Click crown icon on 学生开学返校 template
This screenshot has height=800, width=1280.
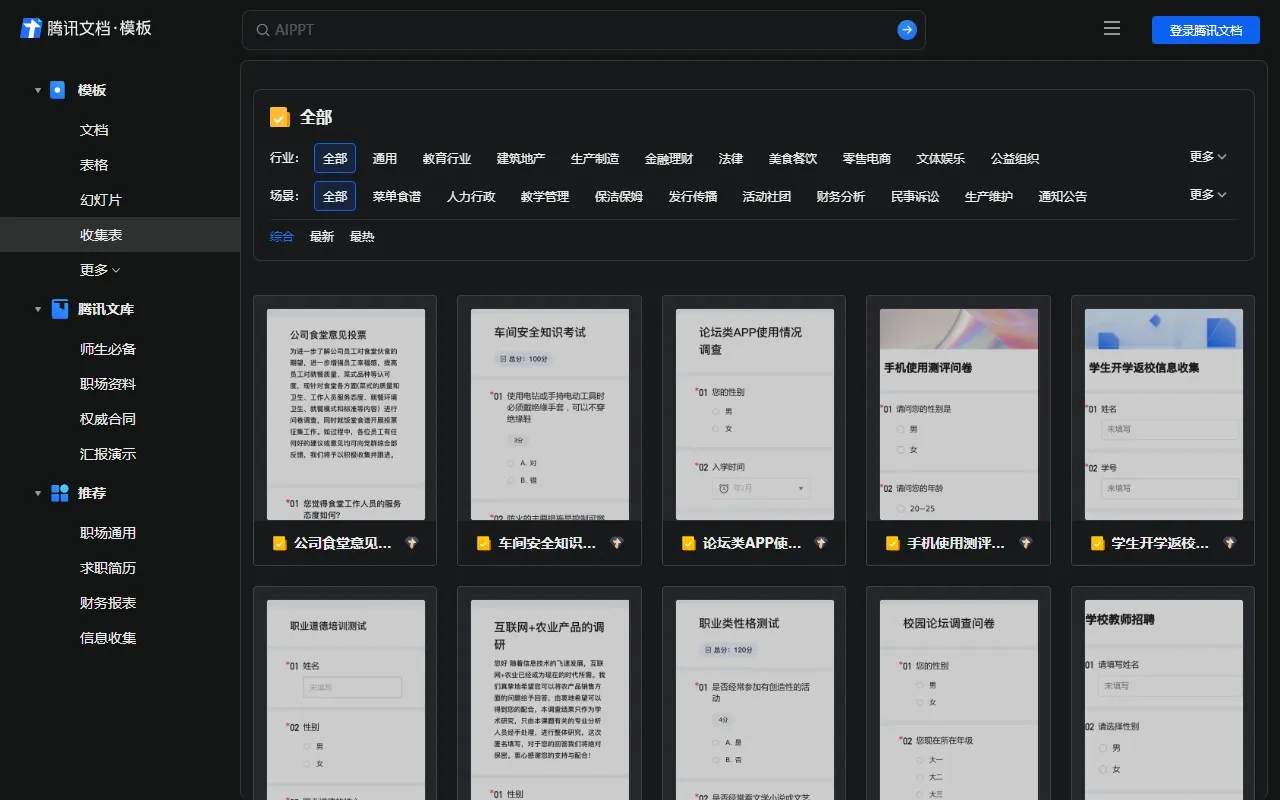click(x=1231, y=542)
